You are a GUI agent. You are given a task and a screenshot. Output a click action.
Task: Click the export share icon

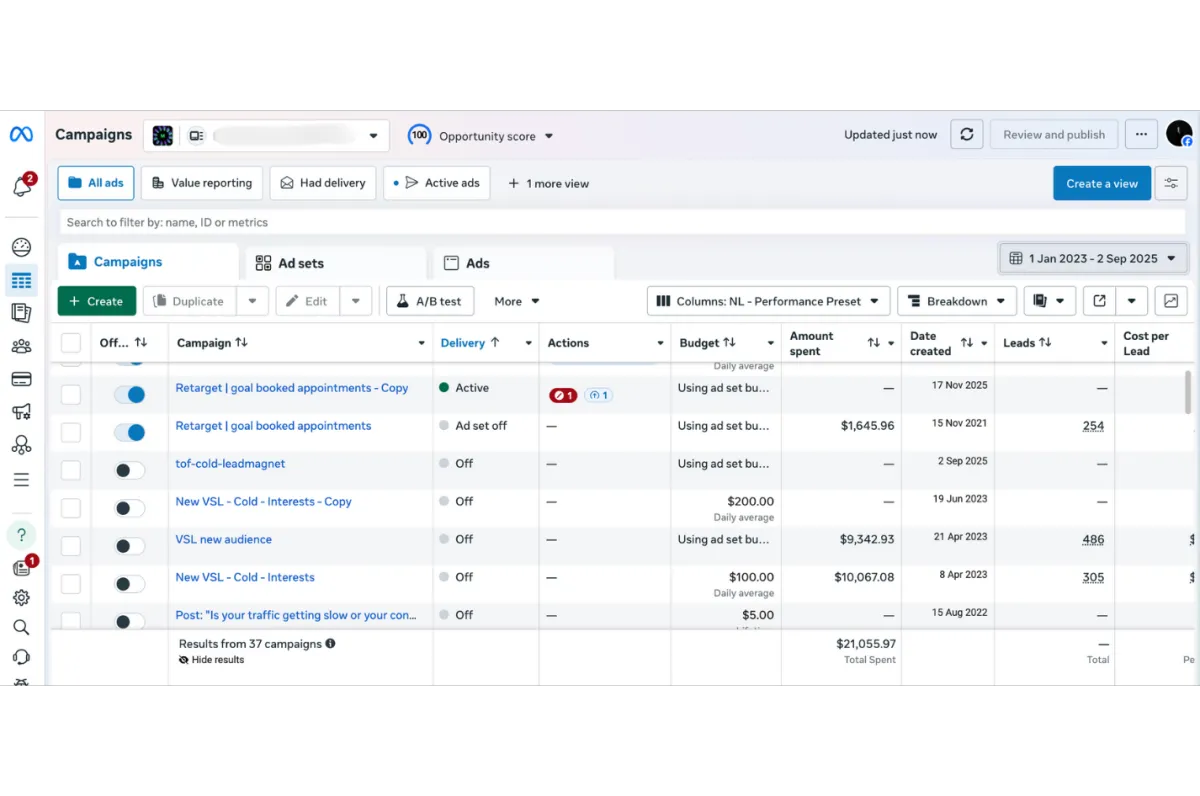tap(1100, 301)
